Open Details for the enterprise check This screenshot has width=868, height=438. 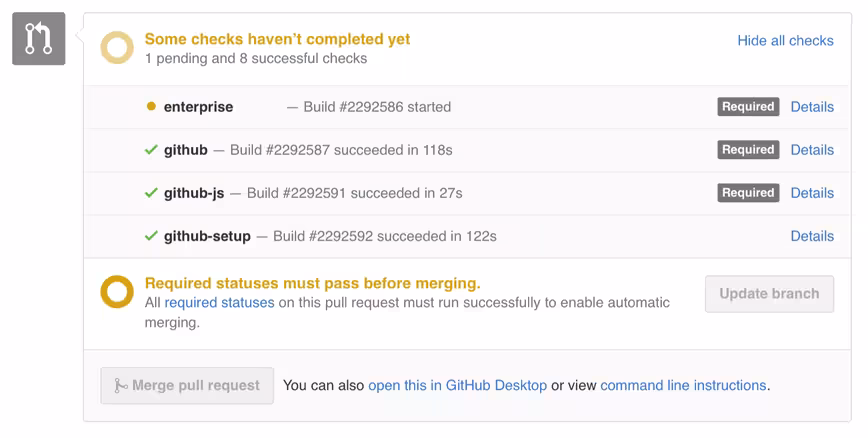pyautogui.click(x=812, y=107)
